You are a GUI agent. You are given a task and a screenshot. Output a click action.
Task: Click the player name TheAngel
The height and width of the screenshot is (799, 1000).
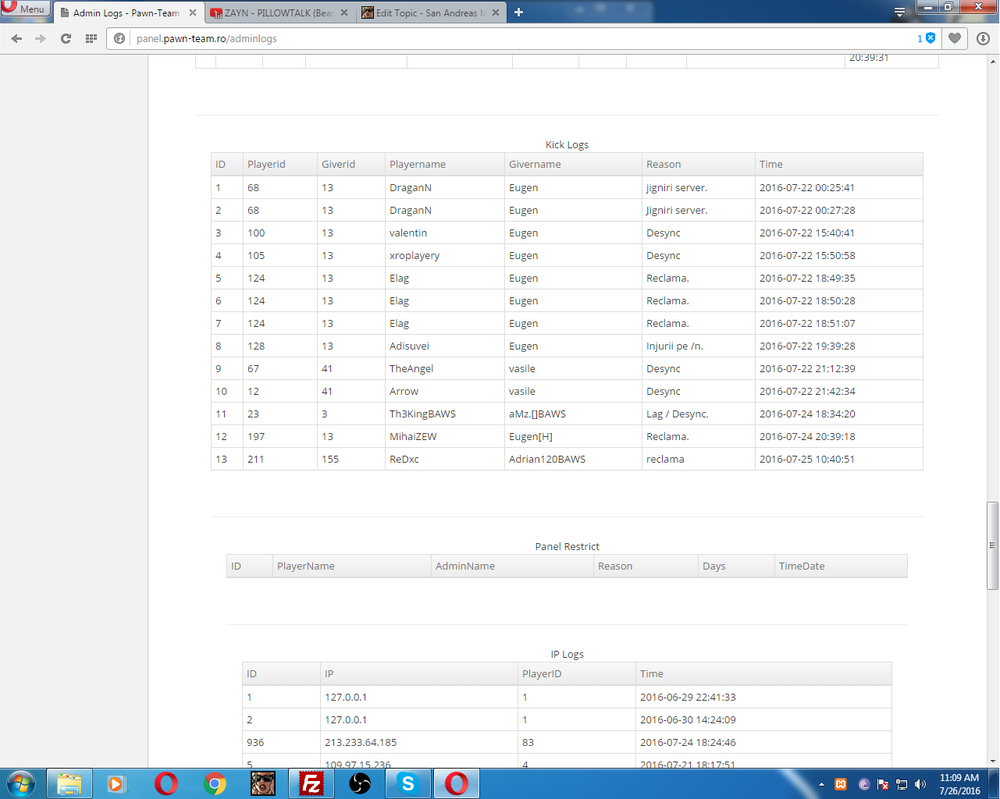pyautogui.click(x=411, y=369)
